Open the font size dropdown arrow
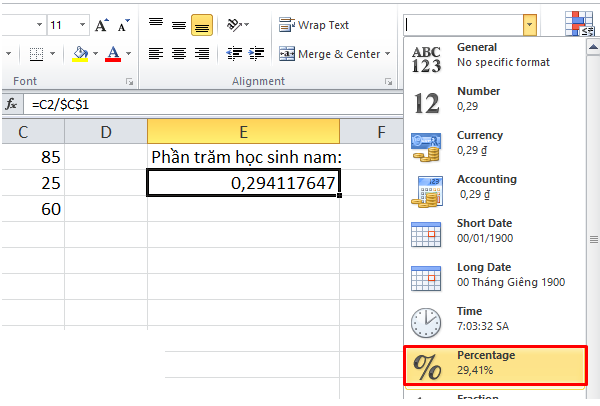 coord(82,25)
